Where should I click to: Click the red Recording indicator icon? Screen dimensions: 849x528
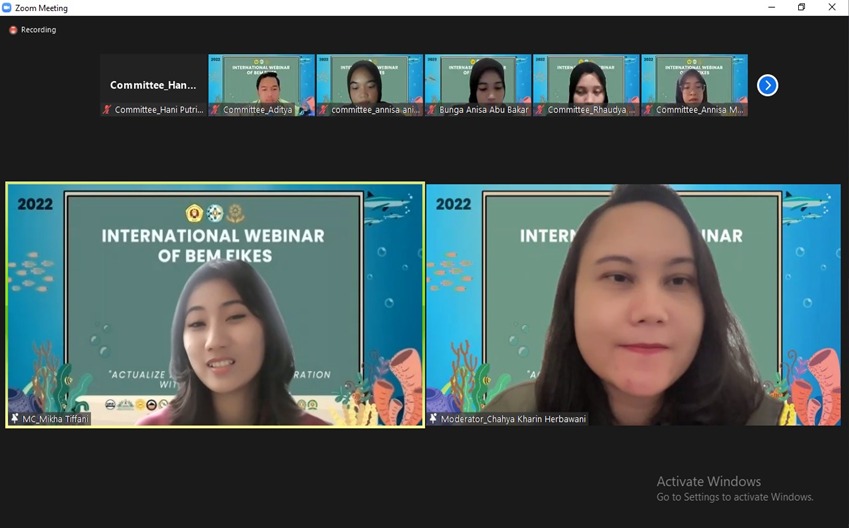pos(13,30)
